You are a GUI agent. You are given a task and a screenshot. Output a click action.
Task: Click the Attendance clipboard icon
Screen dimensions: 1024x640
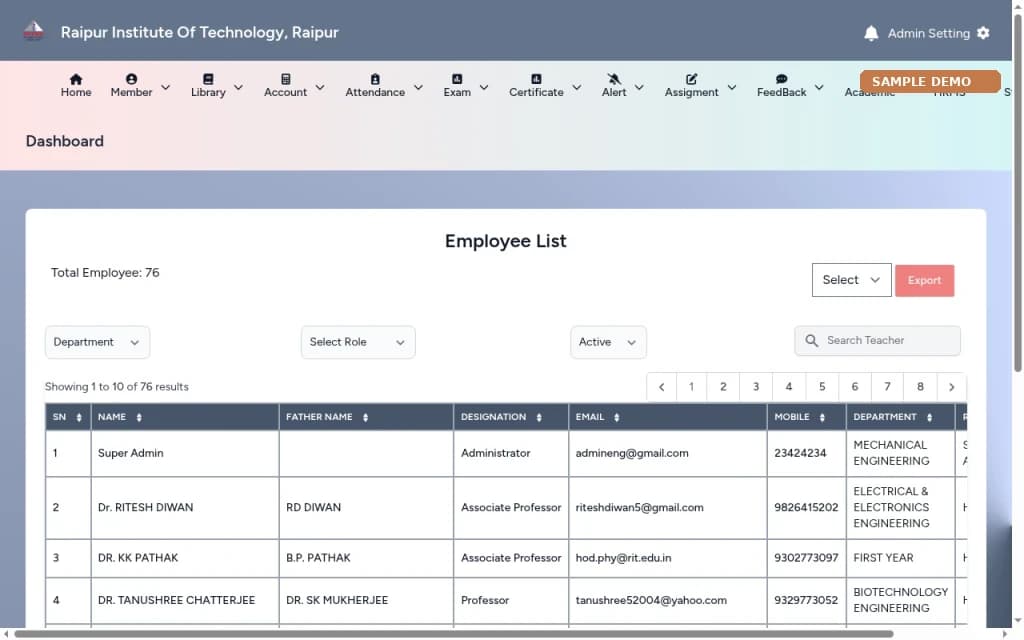(375, 79)
